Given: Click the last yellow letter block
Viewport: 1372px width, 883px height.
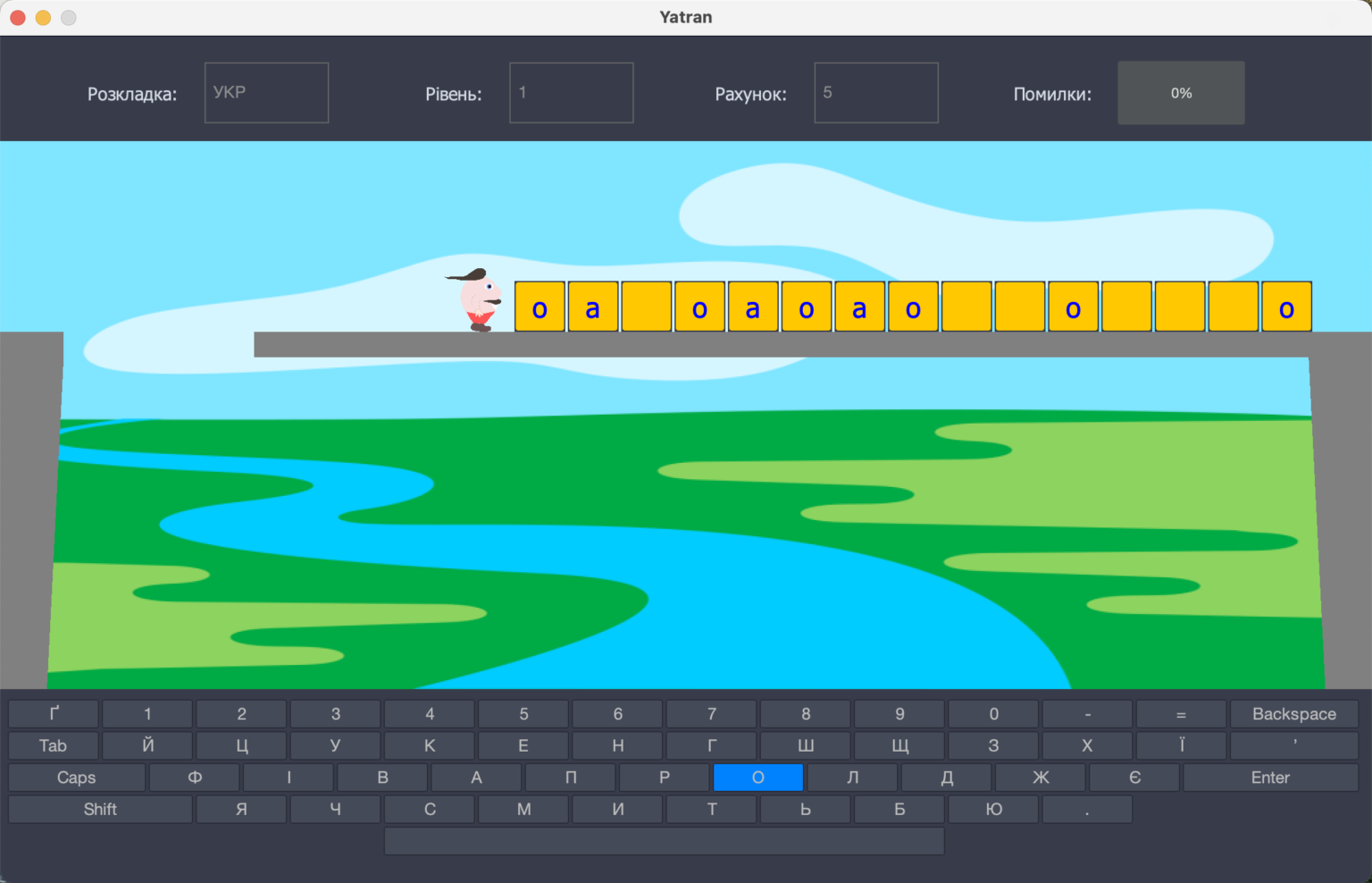Looking at the screenshot, I should pyautogui.click(x=1286, y=307).
